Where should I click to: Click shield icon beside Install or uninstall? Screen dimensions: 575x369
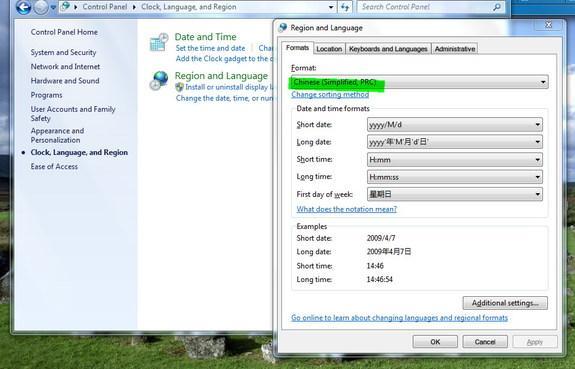tap(179, 87)
